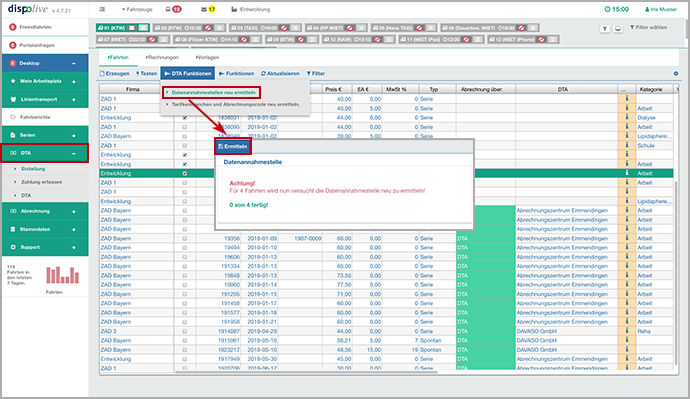Check checkbox in Entwicklung row 1917949
Image resolution: width=690 pixels, height=399 pixels.
(184, 359)
